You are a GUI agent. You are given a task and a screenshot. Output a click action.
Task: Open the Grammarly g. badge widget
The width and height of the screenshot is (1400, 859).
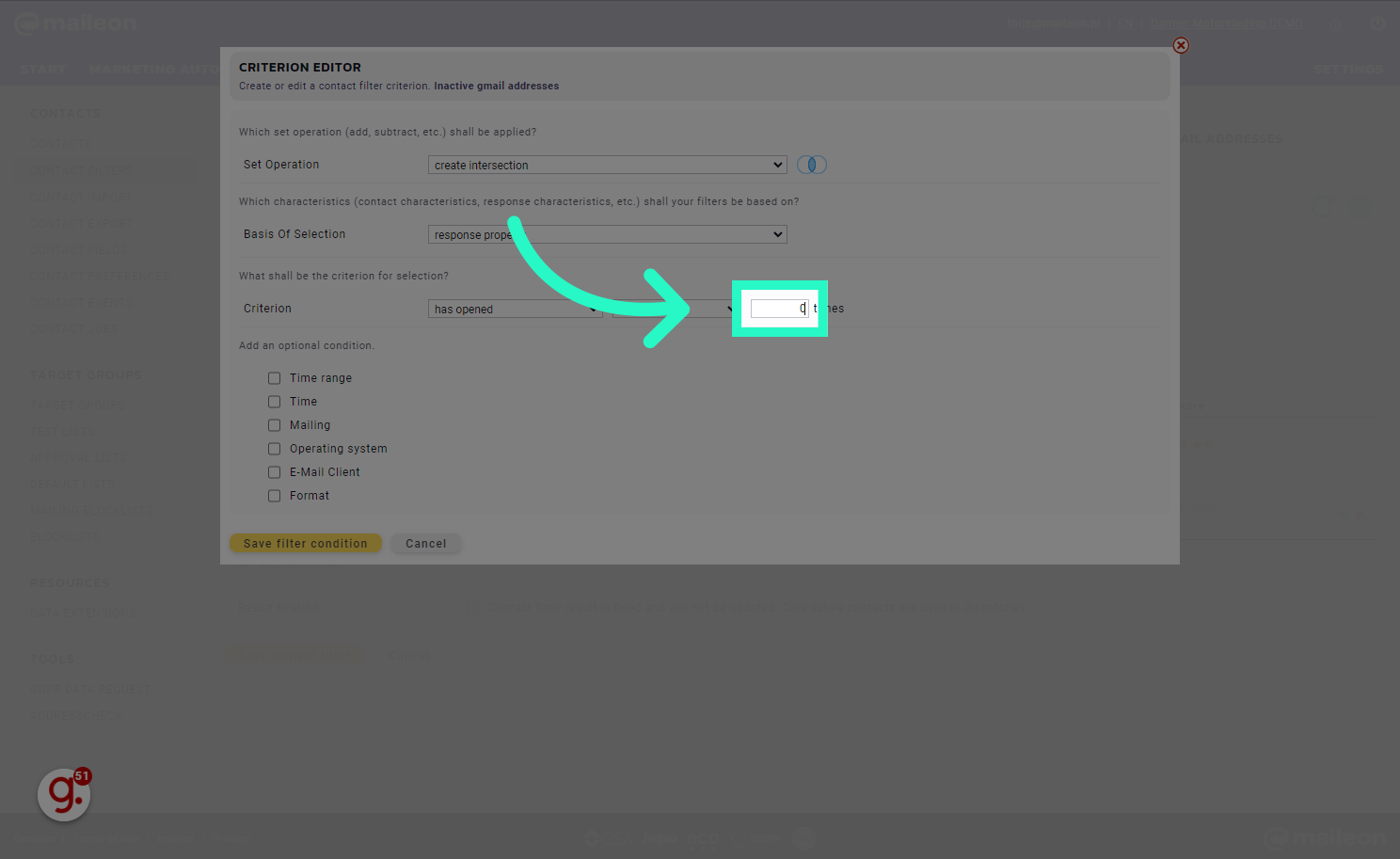pyautogui.click(x=64, y=795)
